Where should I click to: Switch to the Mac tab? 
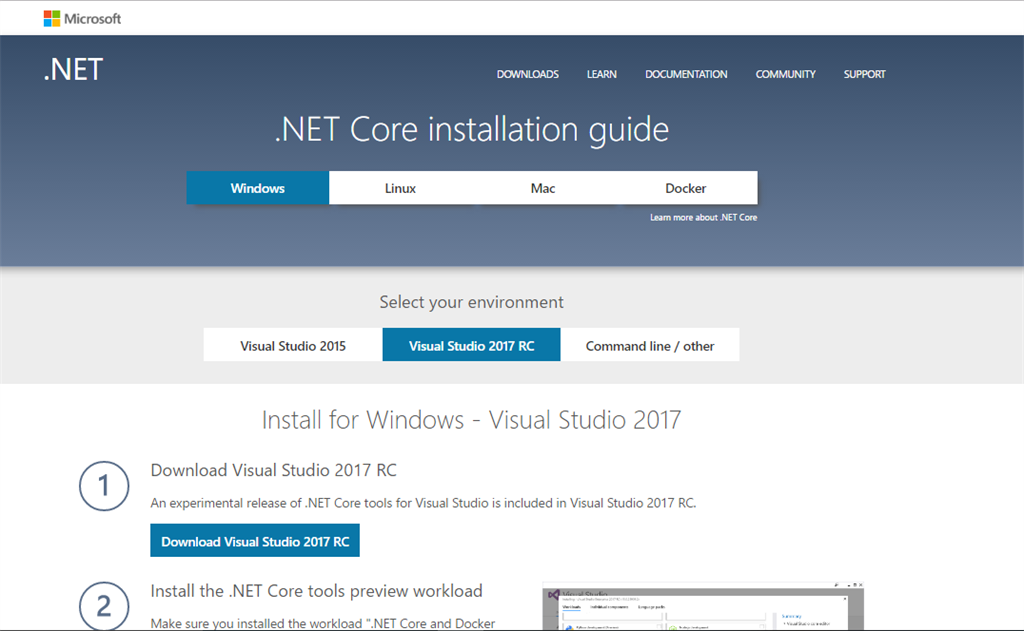coord(543,188)
